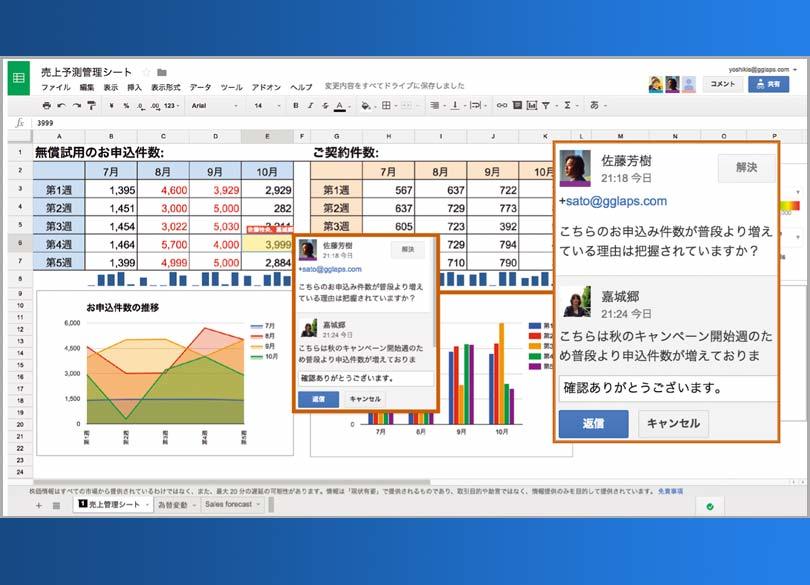
Task: Open the 123 number format dropdown
Action: [169, 105]
